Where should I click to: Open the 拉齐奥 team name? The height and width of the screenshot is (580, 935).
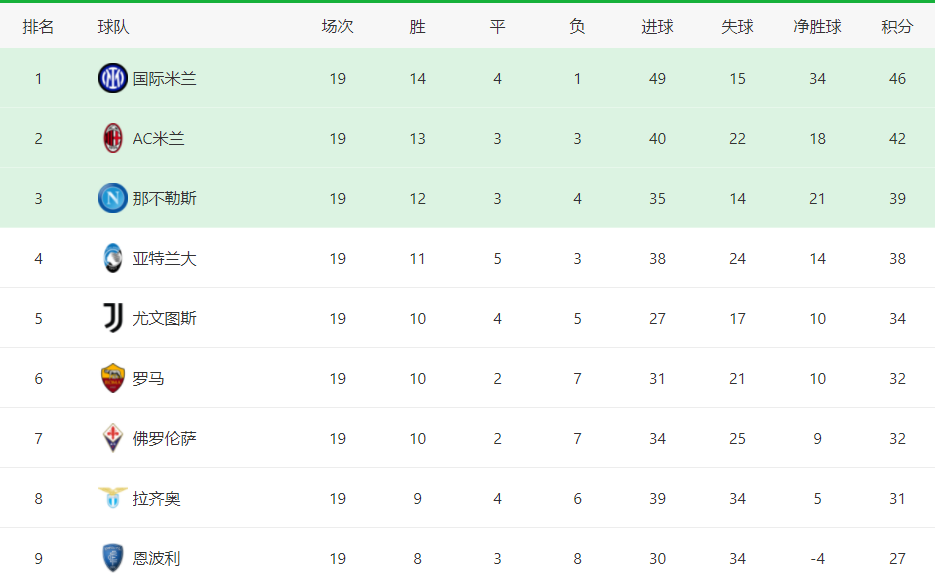156,498
